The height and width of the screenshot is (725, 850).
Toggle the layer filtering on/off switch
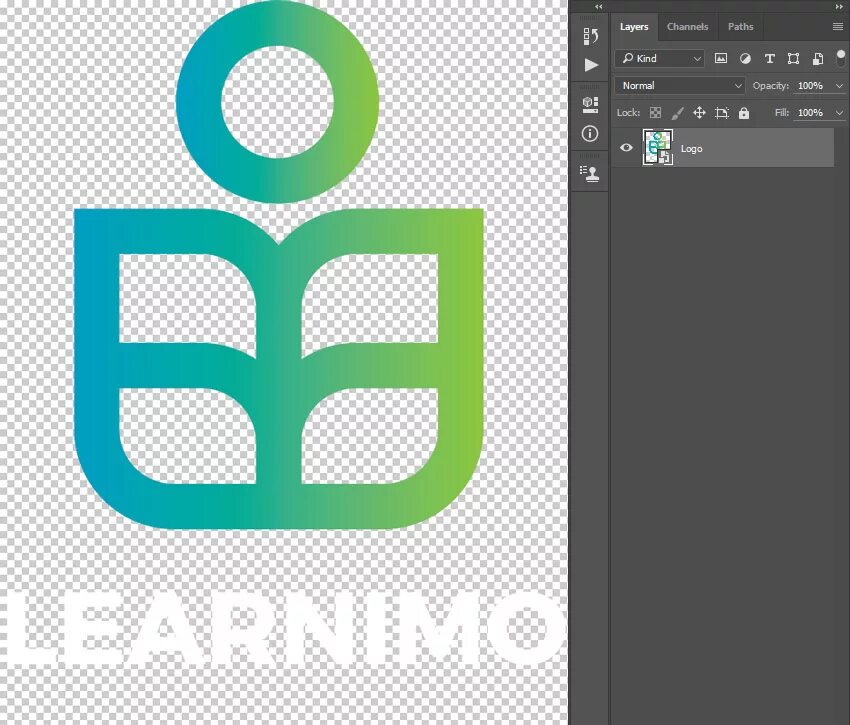840,58
